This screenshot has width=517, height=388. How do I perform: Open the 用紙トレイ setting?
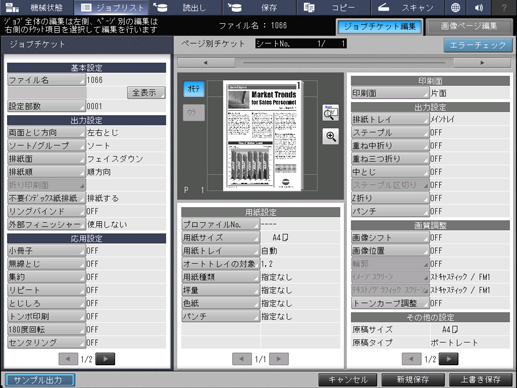pyautogui.click(x=220, y=251)
